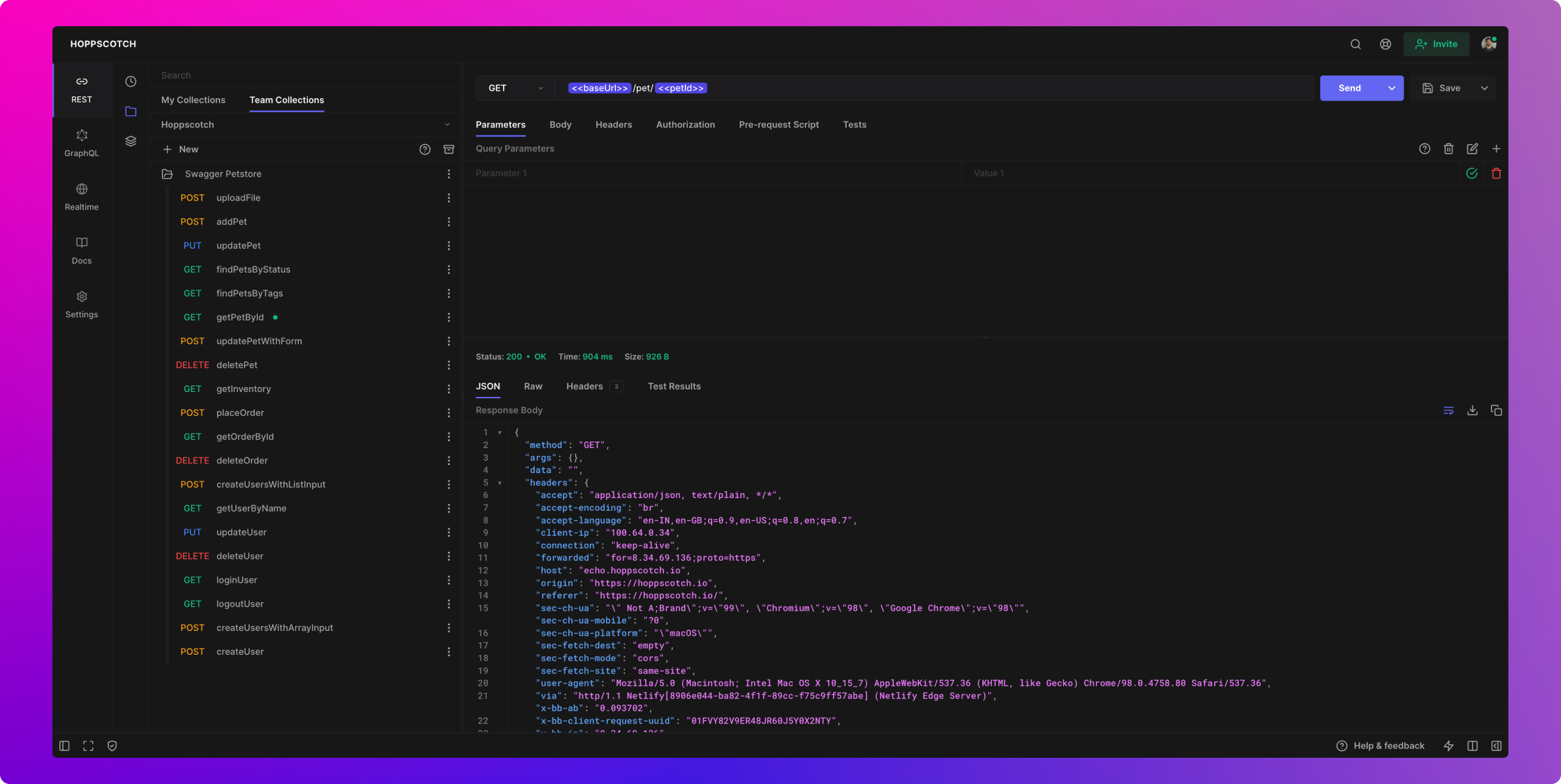This screenshot has width=1561, height=784.
Task: Click bulk edit query parameters icon
Action: point(1472,149)
